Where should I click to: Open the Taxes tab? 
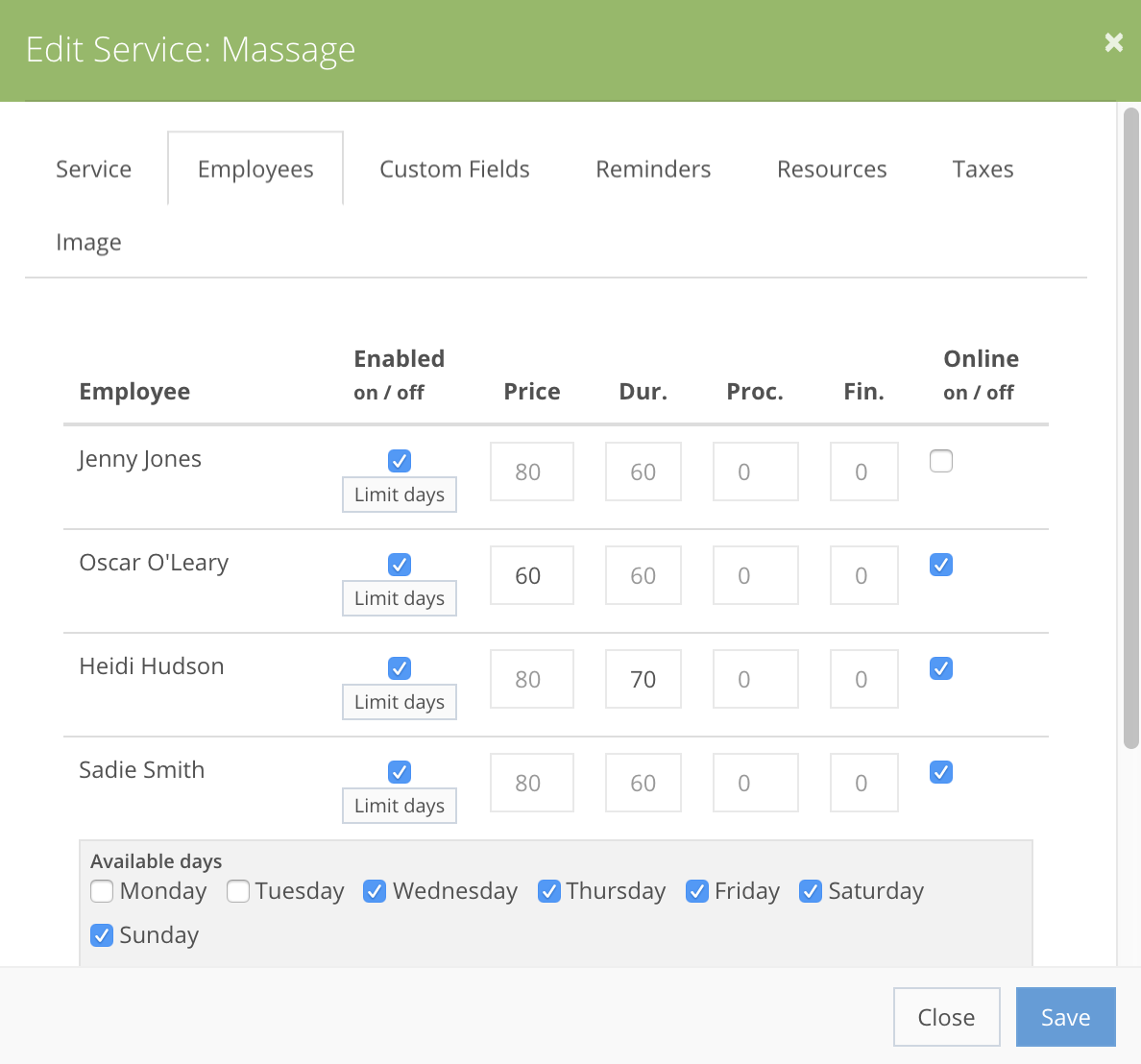pos(983,168)
